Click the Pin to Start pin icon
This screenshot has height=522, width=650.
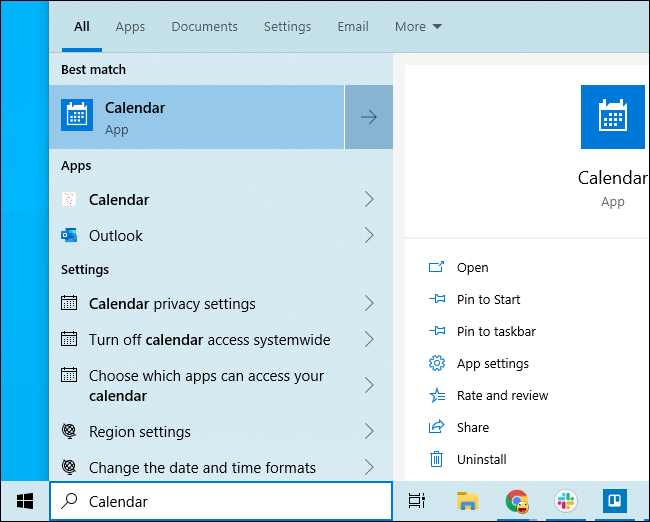tap(437, 299)
